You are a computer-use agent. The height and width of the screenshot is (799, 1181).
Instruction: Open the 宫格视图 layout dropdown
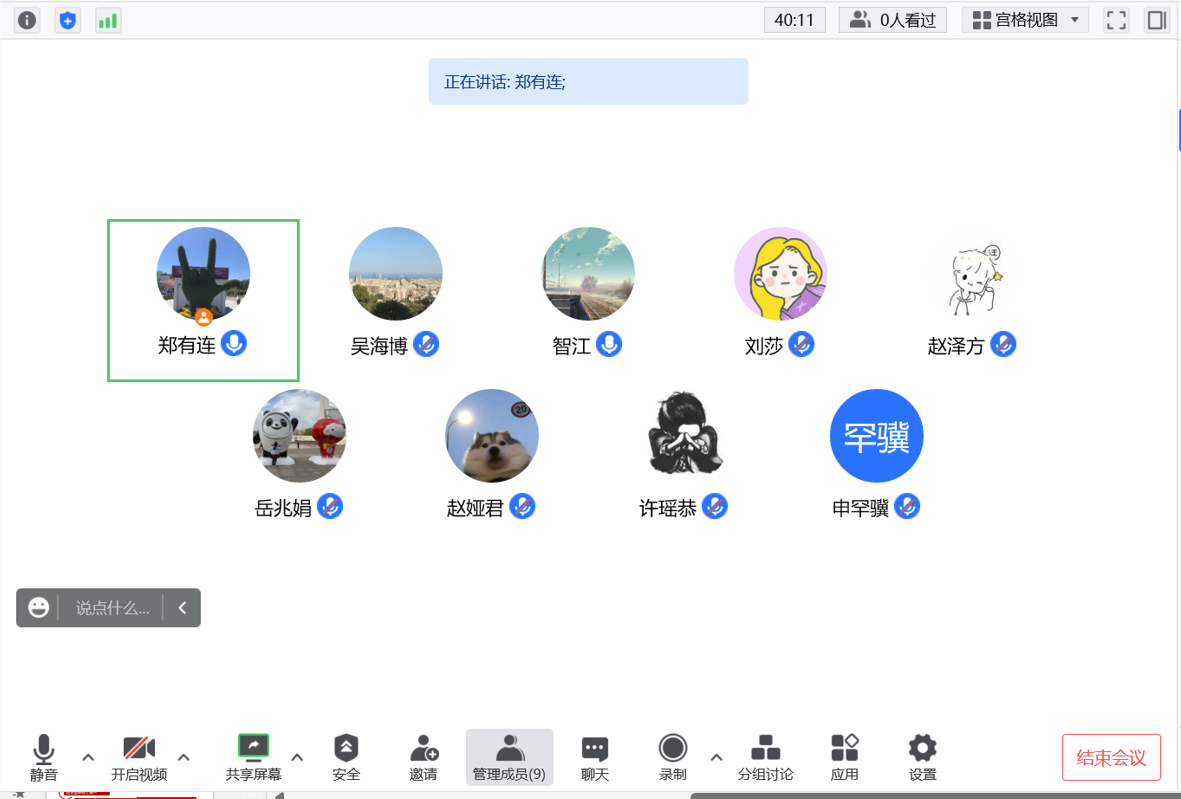click(1025, 20)
